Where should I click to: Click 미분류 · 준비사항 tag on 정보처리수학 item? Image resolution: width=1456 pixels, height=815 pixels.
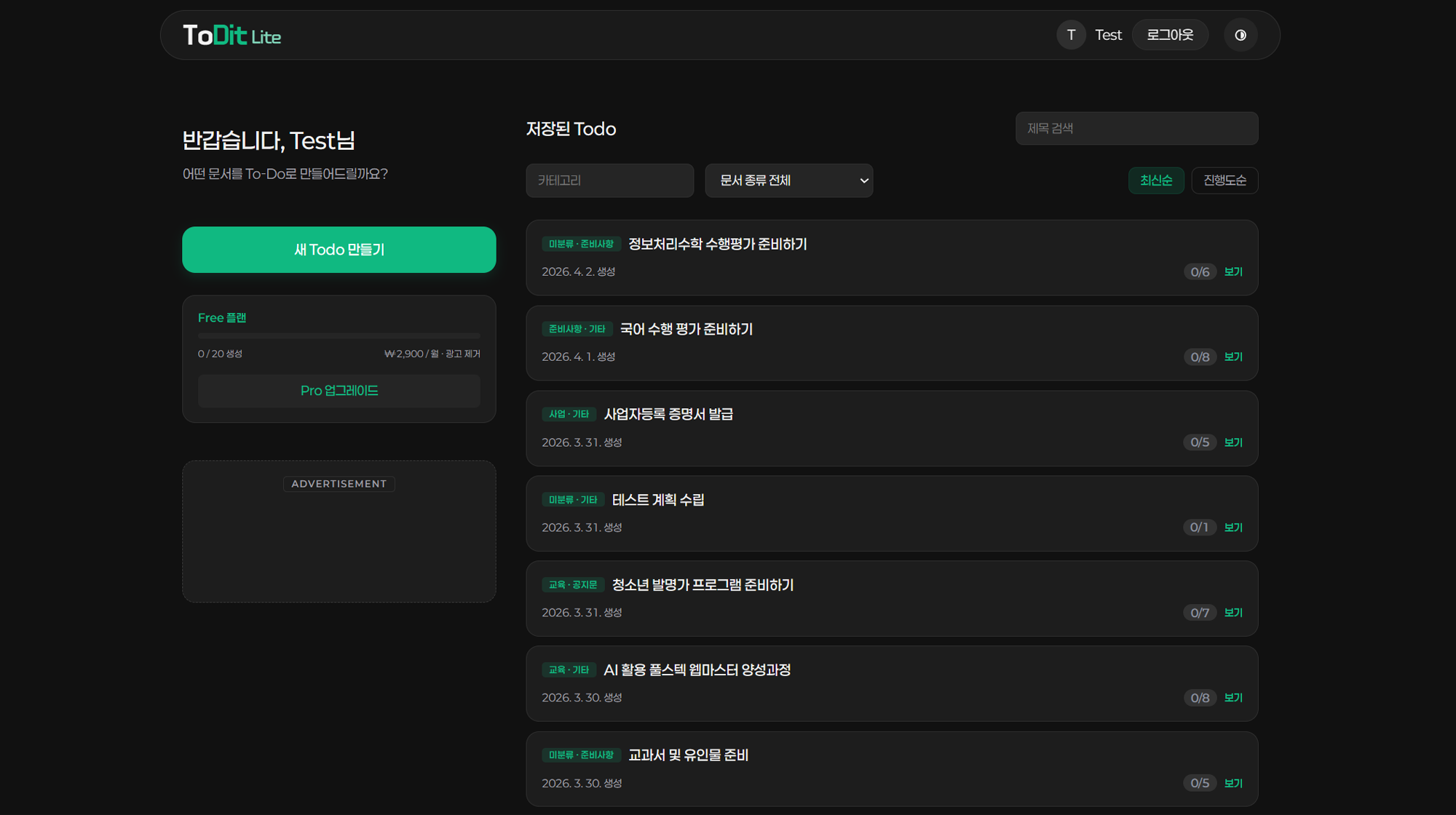(581, 244)
